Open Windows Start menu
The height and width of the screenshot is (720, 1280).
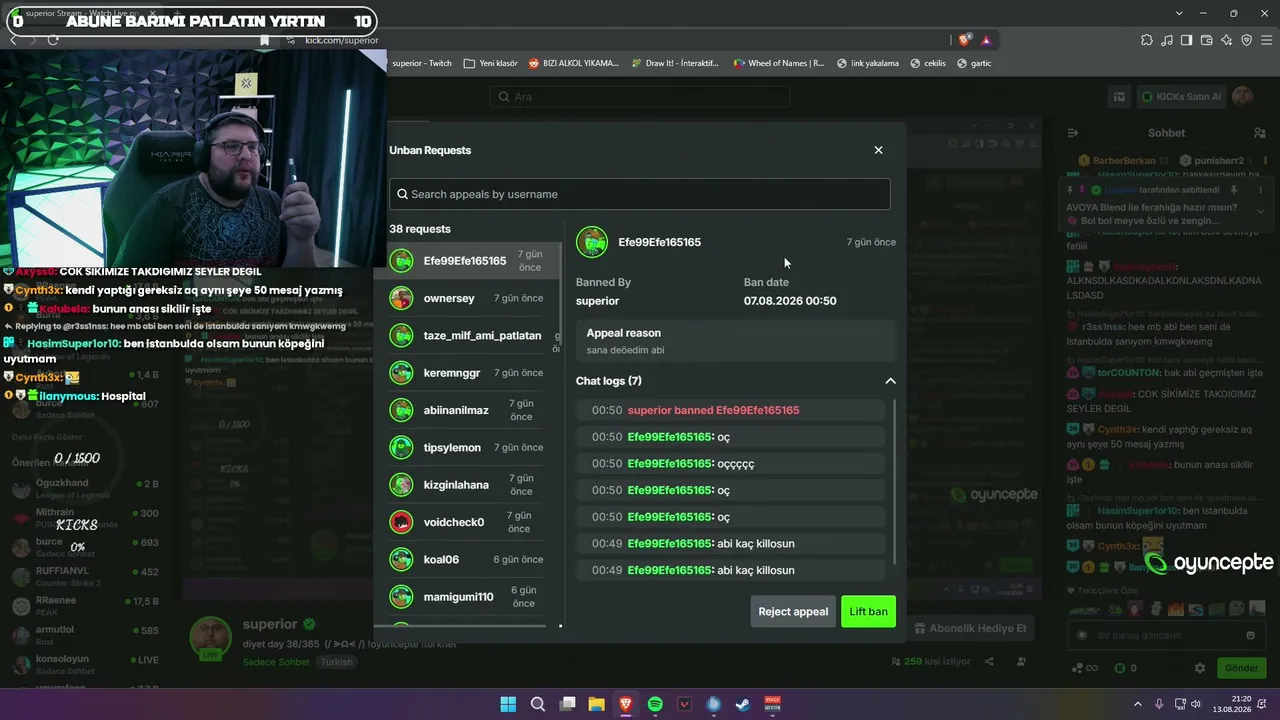pyautogui.click(x=508, y=704)
